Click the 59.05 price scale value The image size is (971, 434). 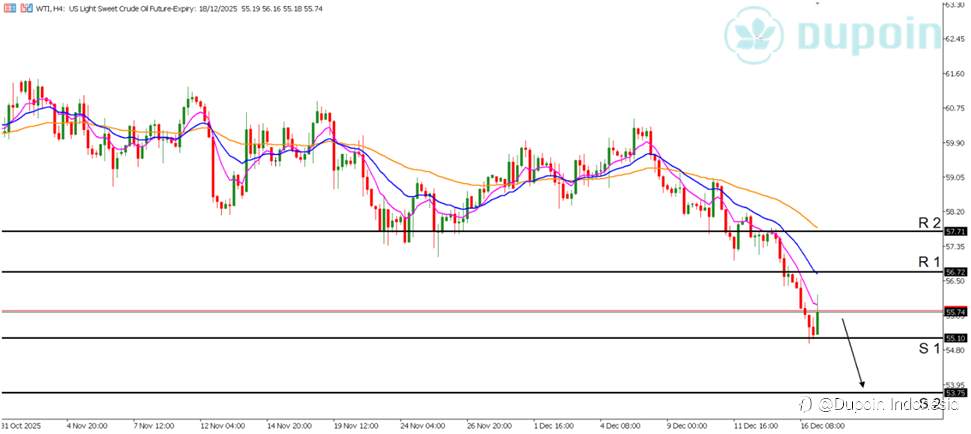[954, 177]
